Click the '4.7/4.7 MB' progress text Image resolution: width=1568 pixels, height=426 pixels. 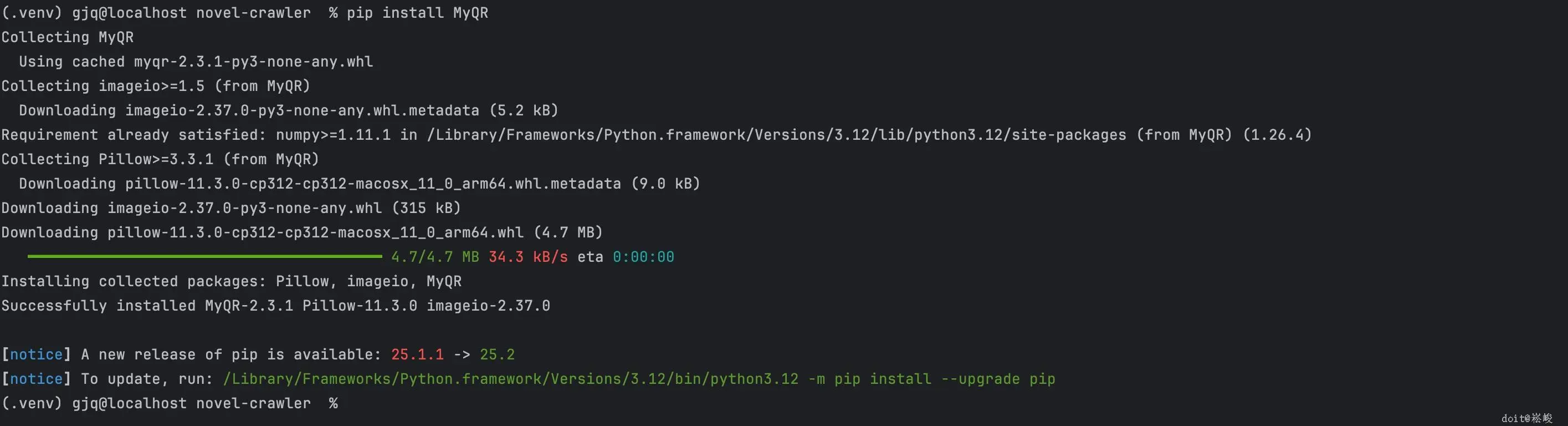pyautogui.click(x=434, y=257)
